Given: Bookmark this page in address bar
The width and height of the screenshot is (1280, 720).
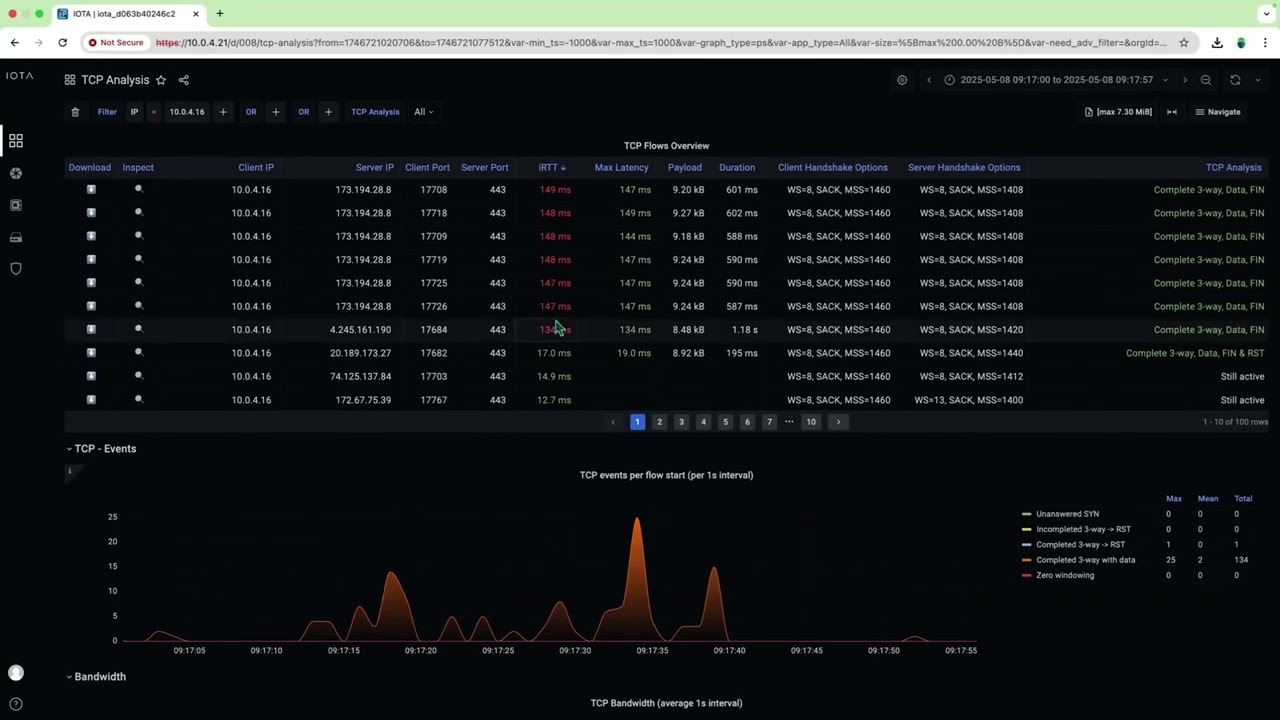Looking at the screenshot, I should pos(1184,43).
